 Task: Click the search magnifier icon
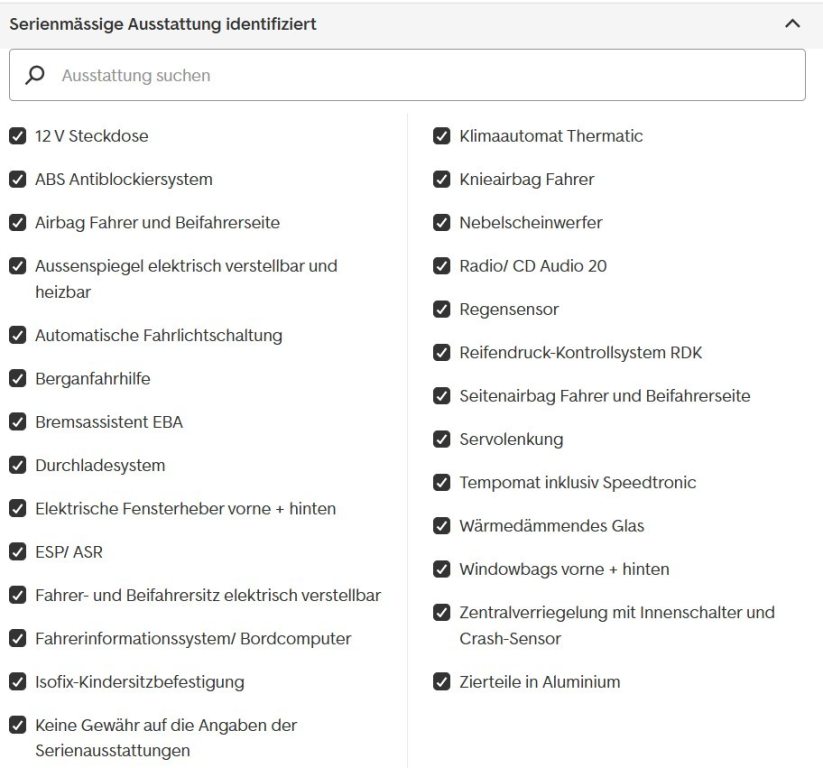[x=35, y=75]
